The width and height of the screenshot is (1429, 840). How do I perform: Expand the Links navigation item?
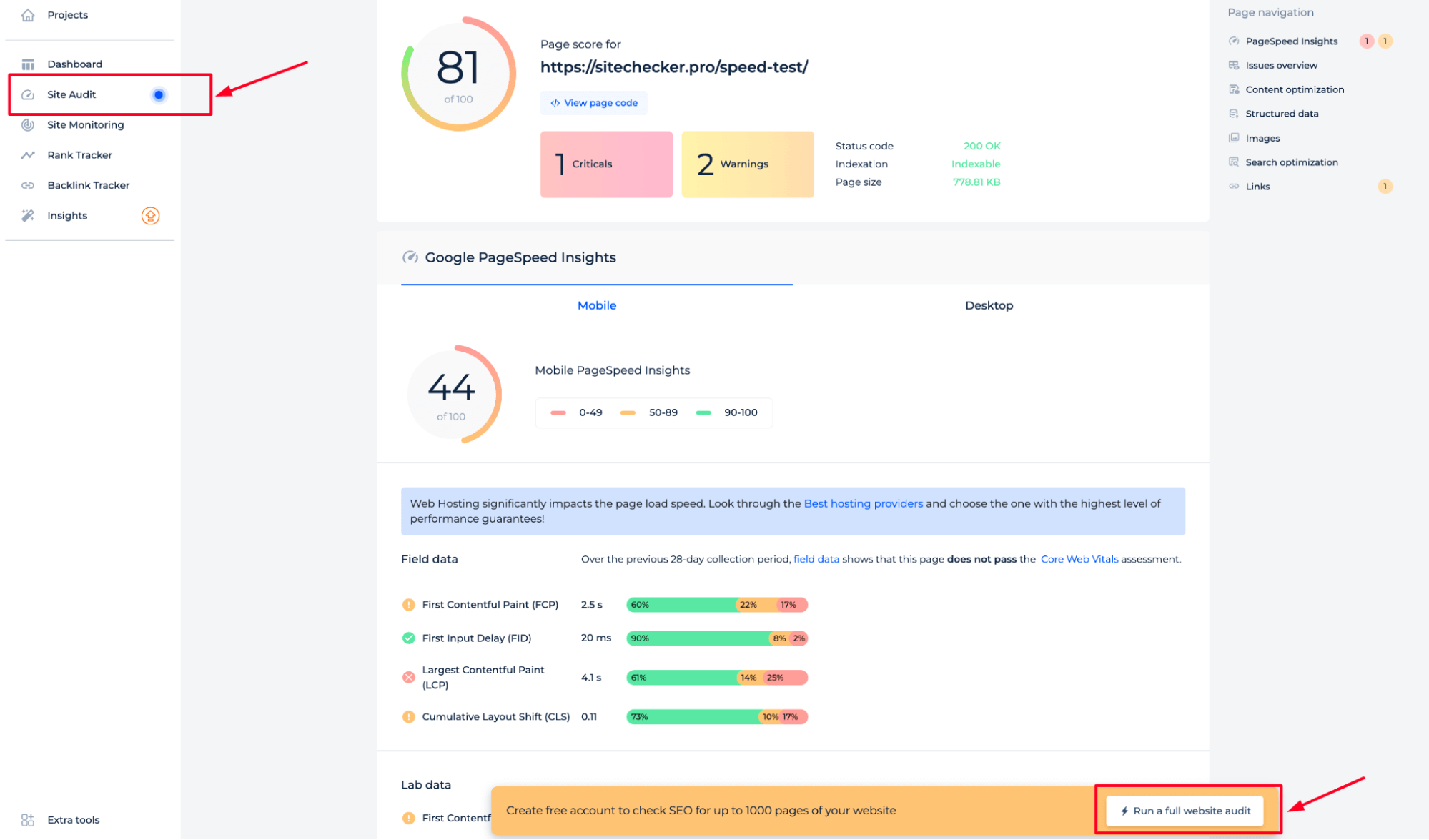click(x=1257, y=186)
